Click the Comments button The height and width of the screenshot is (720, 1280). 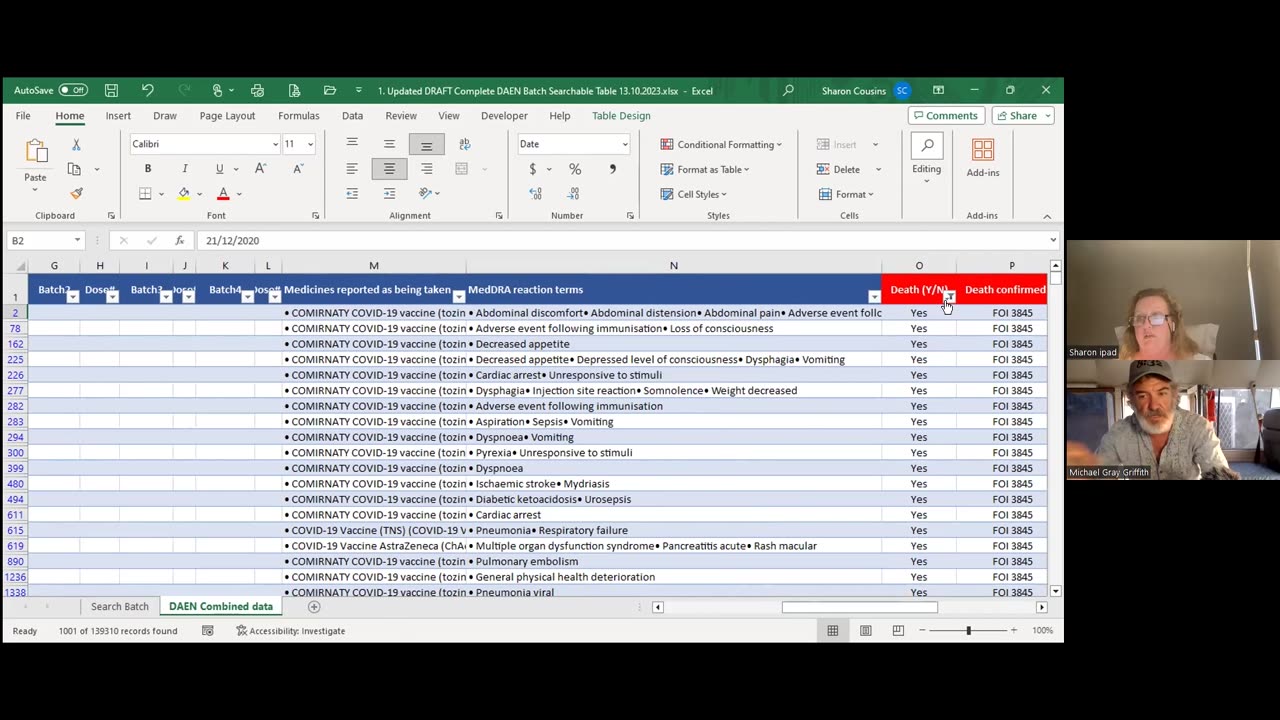(x=946, y=115)
